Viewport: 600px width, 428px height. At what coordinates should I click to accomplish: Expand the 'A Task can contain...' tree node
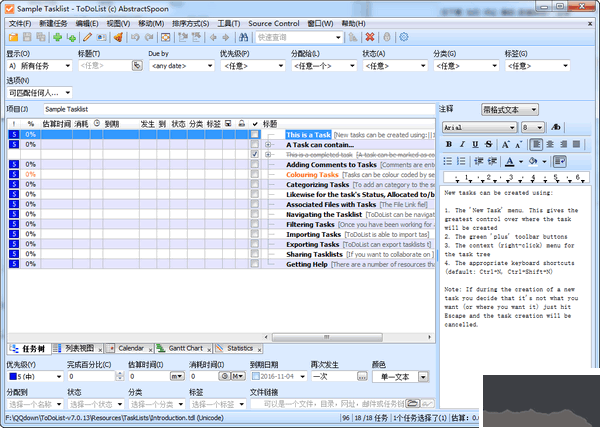pos(268,144)
